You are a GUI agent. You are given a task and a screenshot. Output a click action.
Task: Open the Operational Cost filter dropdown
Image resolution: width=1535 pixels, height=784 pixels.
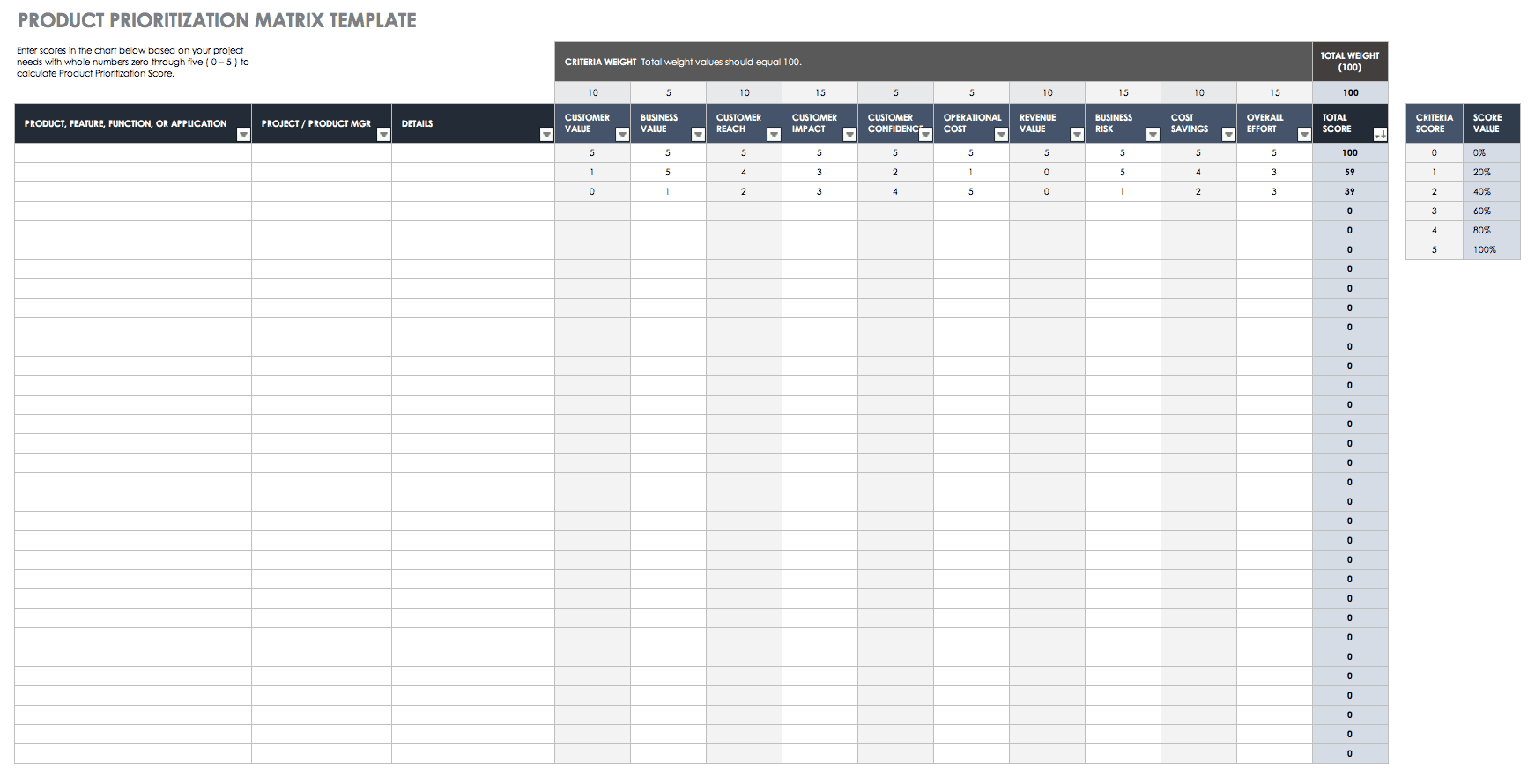tap(1001, 135)
